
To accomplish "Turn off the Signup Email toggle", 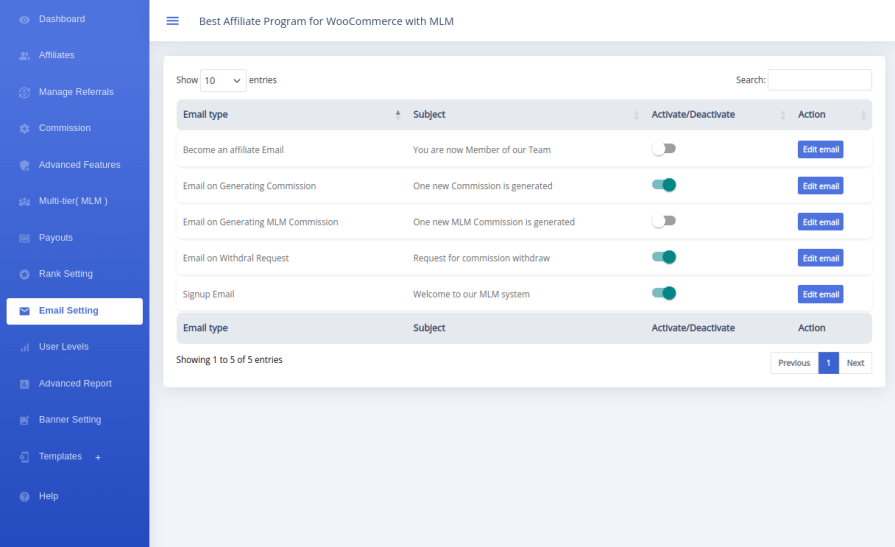I will 664,293.
